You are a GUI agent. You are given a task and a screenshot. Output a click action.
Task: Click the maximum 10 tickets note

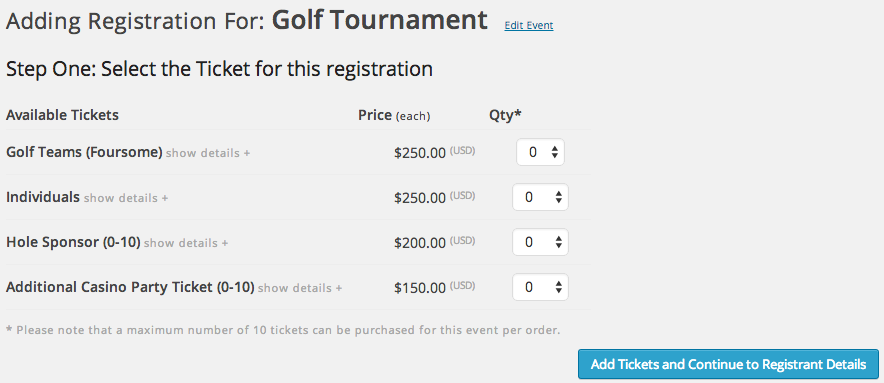pyautogui.click(x=283, y=330)
